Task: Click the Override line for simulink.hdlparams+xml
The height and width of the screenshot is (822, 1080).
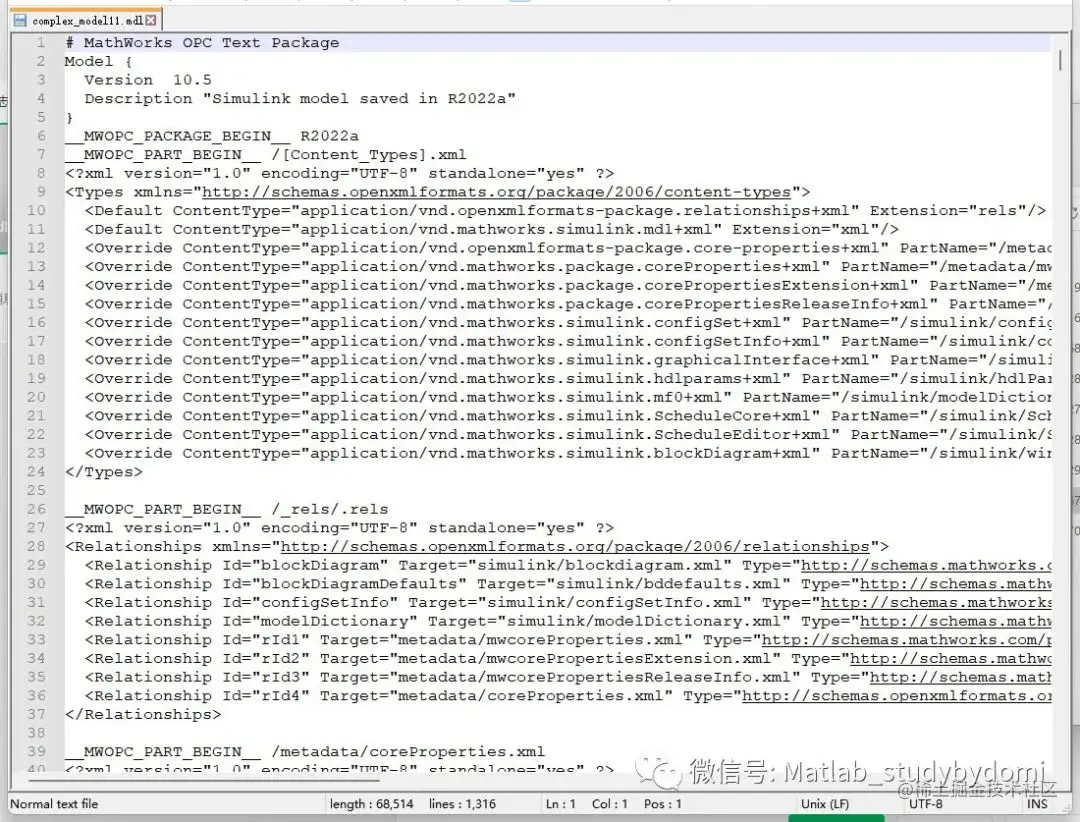Action: coord(568,378)
